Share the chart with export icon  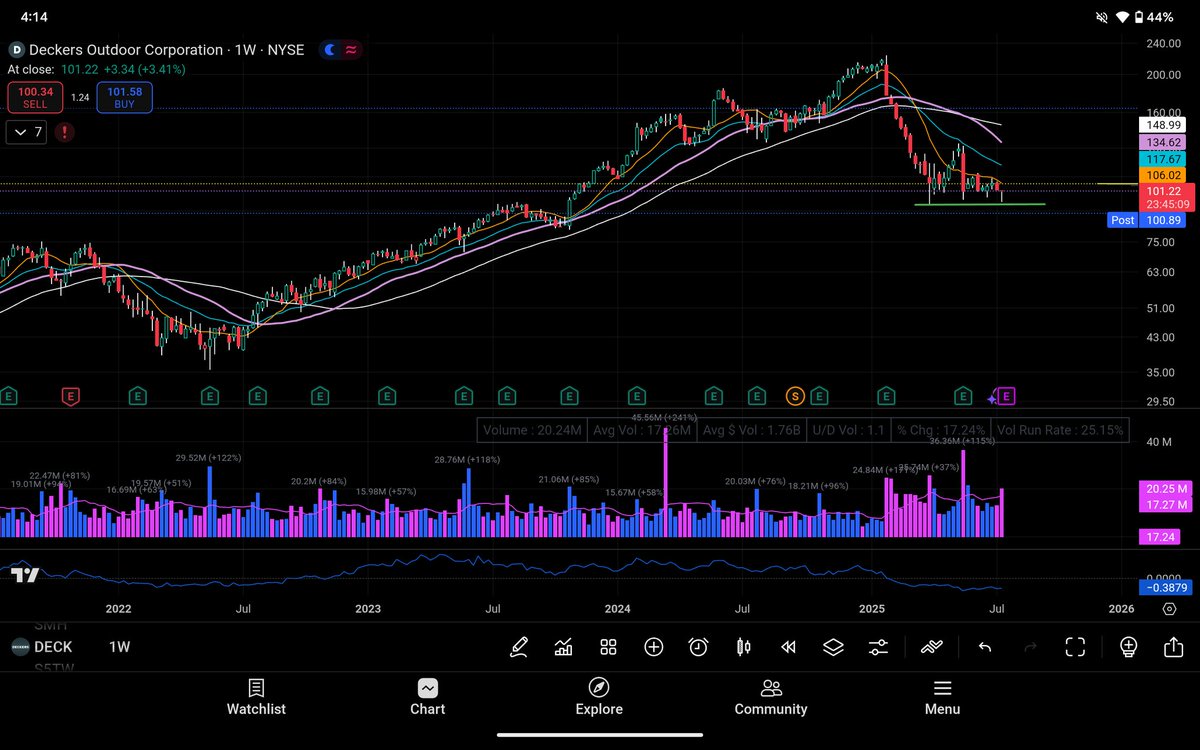[1174, 647]
